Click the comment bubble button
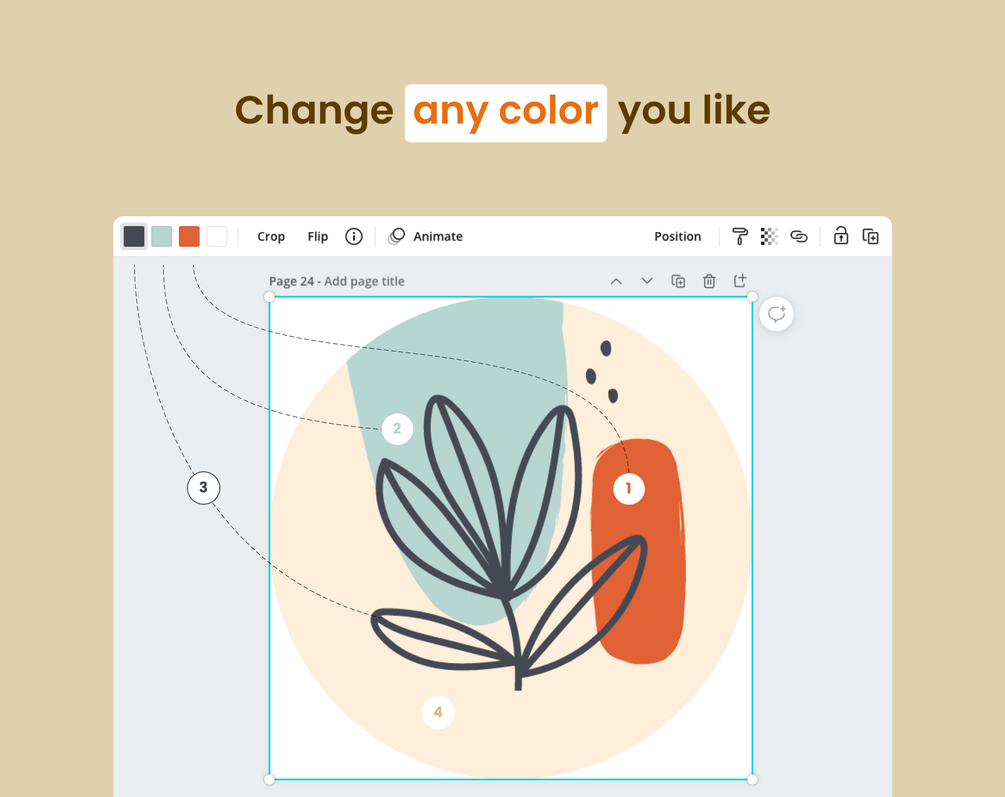The image size is (1005, 797). pyautogui.click(x=776, y=314)
